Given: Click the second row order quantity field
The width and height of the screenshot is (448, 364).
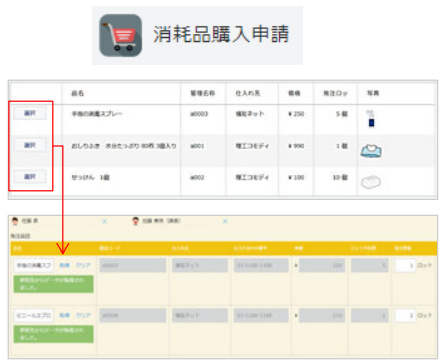Looking at the screenshot, I should pos(405,316).
